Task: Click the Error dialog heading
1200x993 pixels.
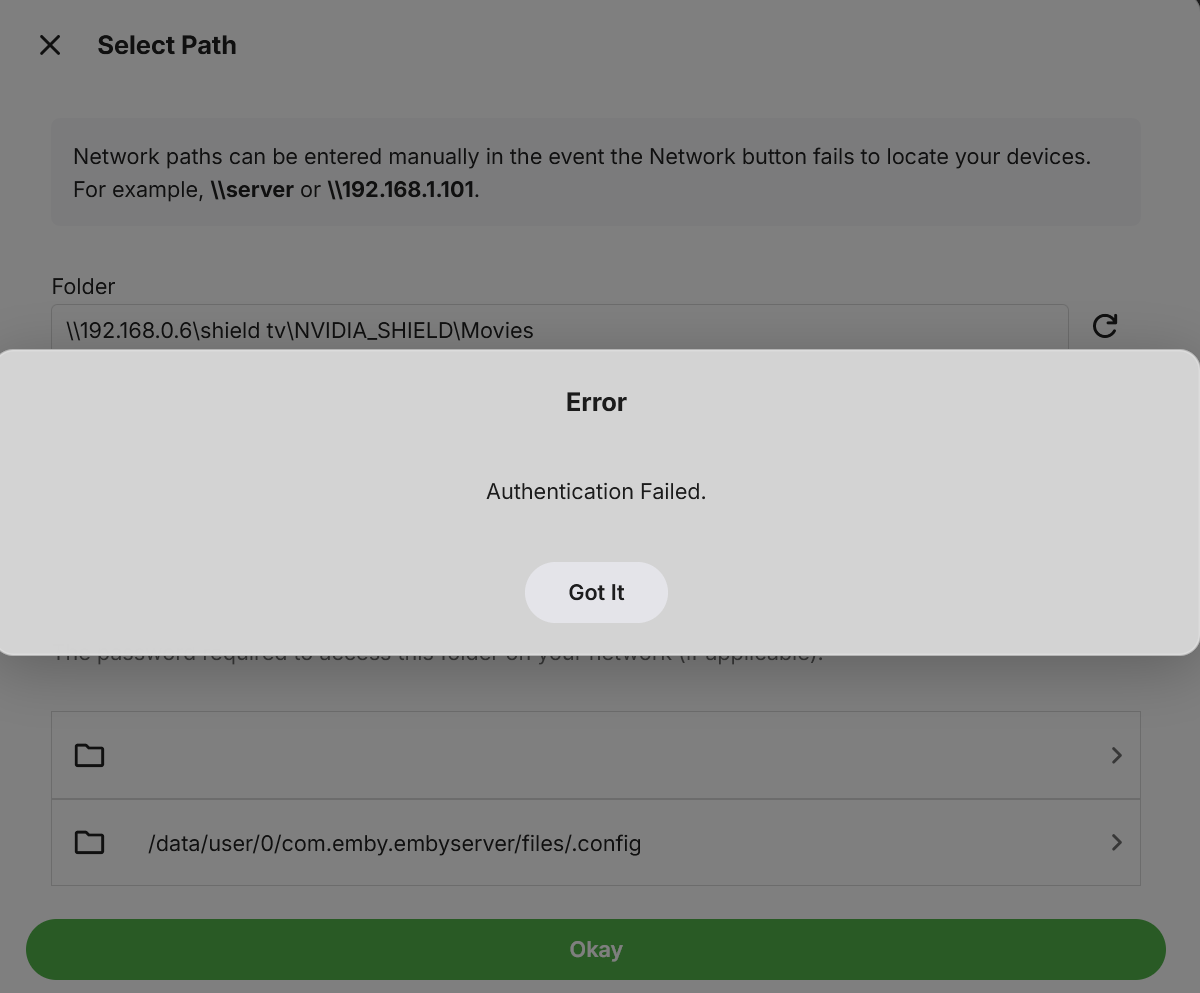Action: [596, 402]
